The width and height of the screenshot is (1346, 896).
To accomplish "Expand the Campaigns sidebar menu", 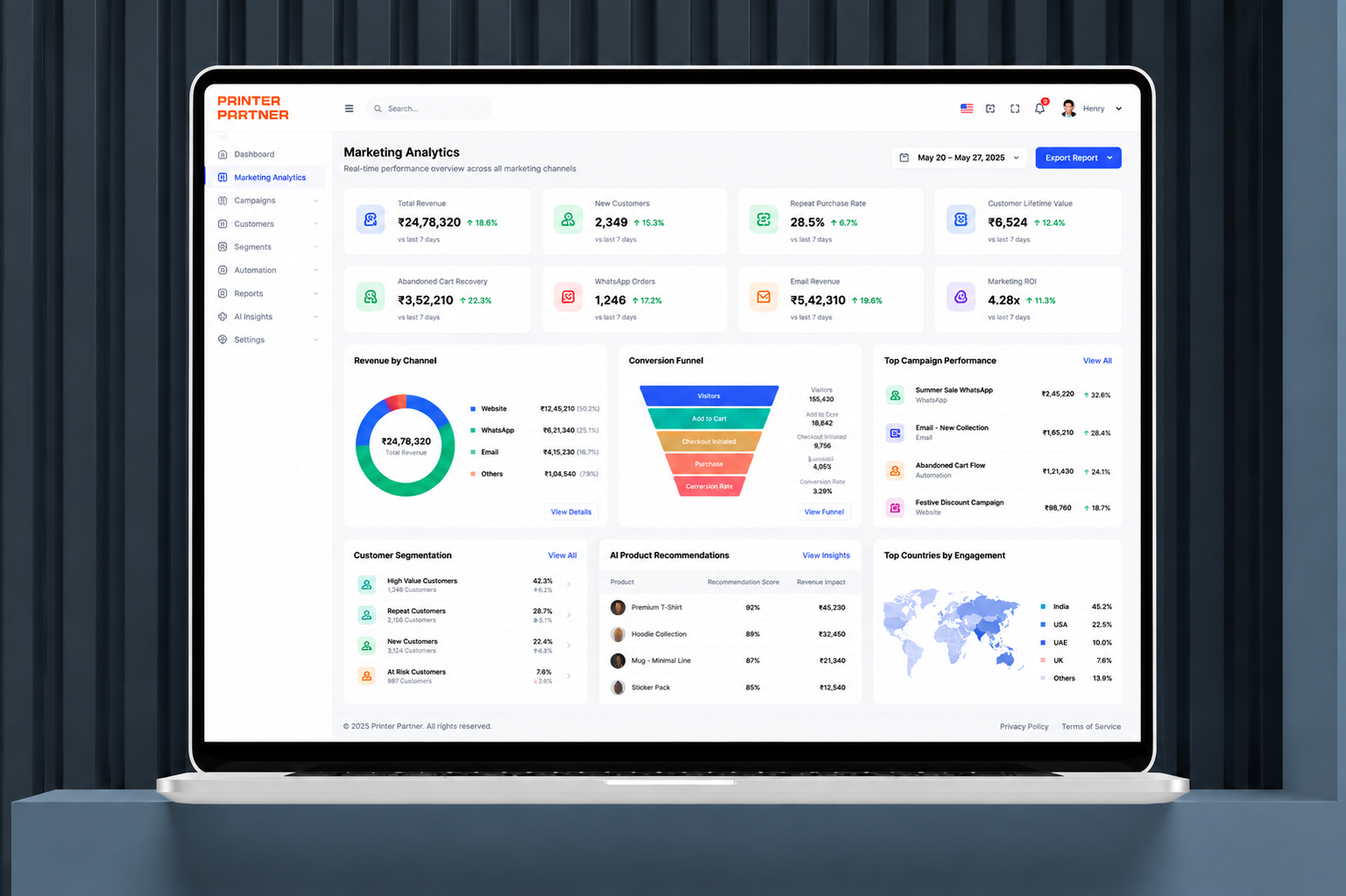I will tap(315, 201).
